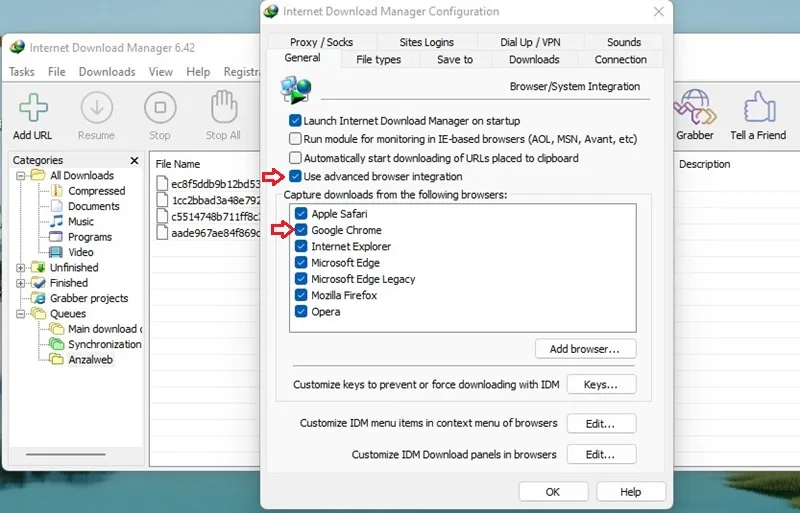Select the Anzalweb queue item

[x=90, y=360]
